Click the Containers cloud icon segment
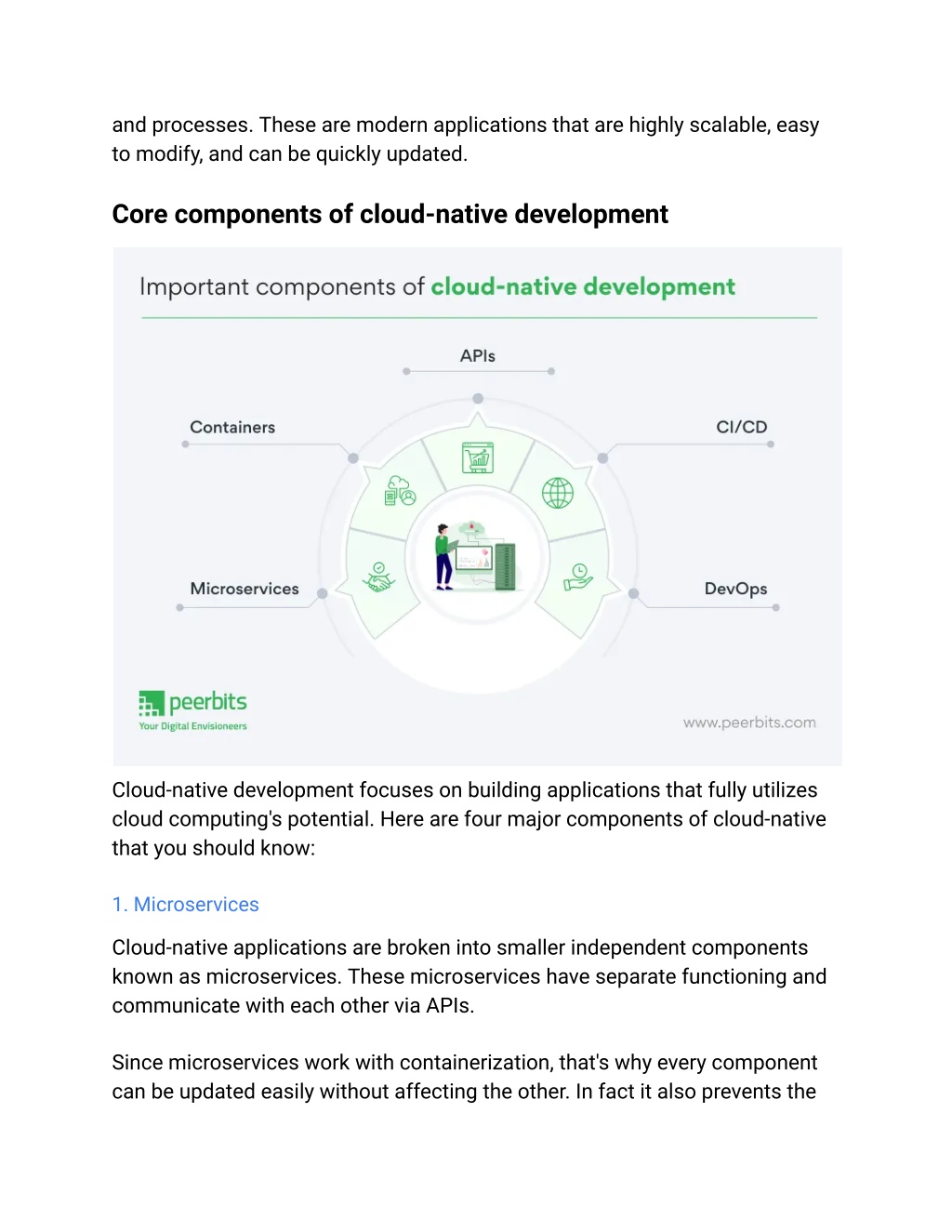Image resolution: width=952 pixels, height=1232 pixels. pyautogui.click(x=400, y=490)
